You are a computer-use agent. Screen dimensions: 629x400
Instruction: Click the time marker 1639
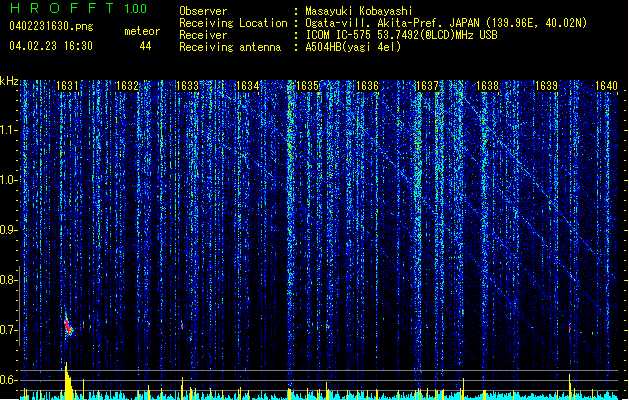546,86
